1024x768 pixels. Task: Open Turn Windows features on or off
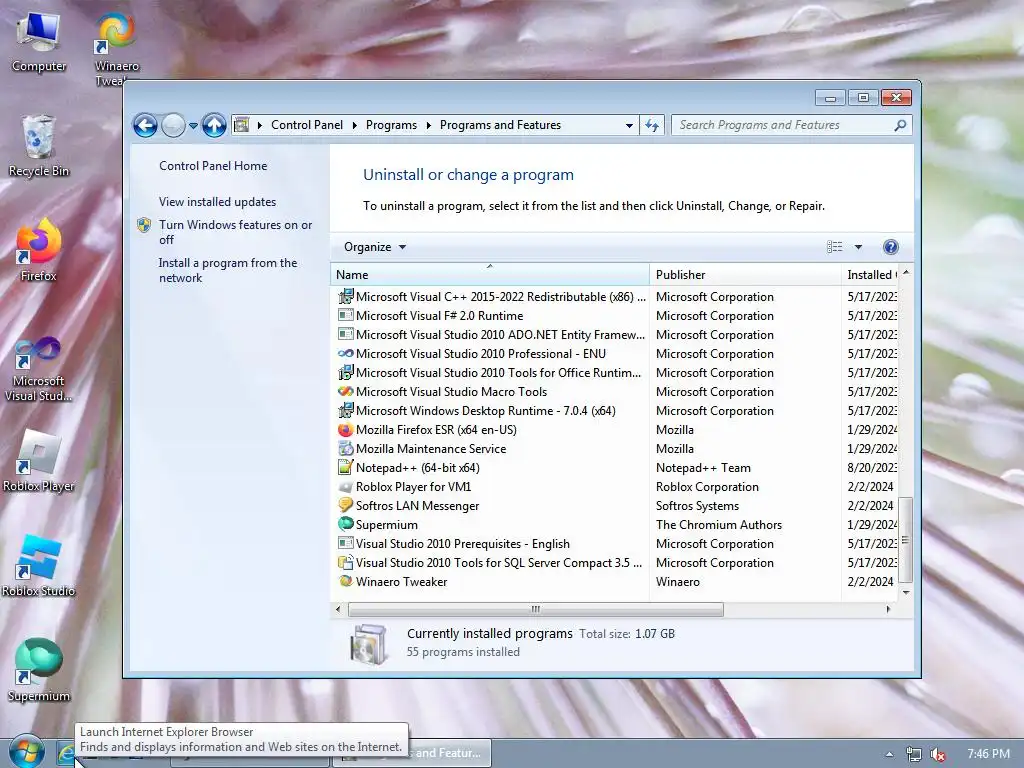[x=235, y=232]
